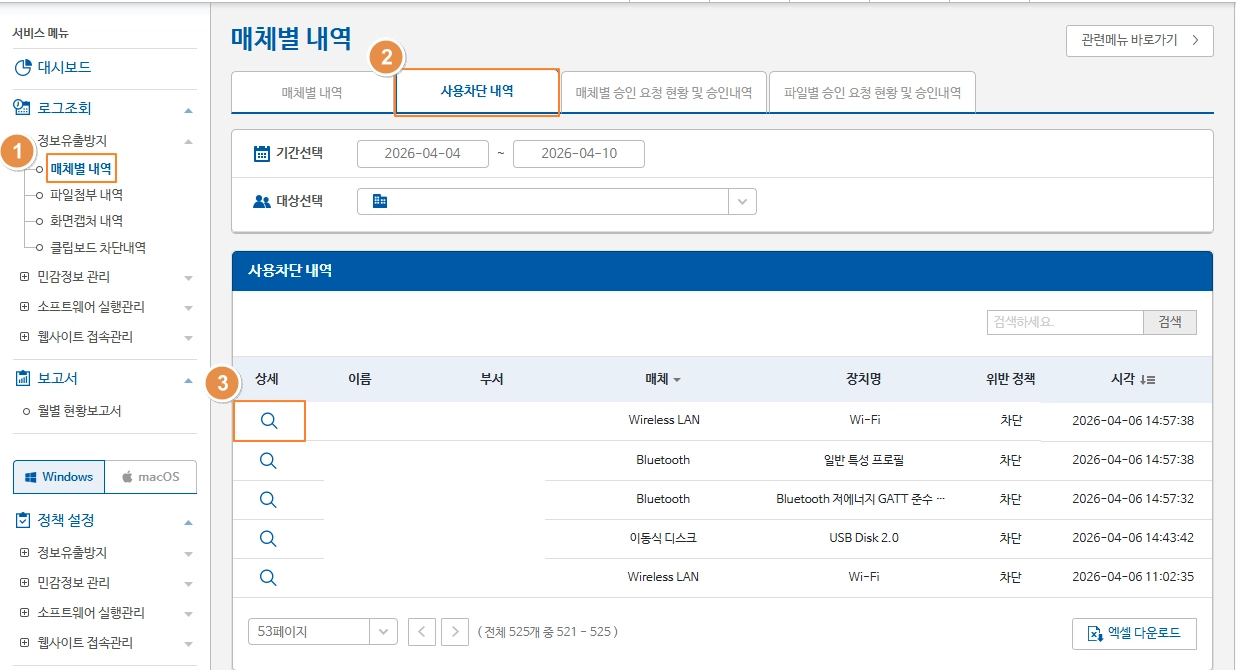
Task: Open detail magnifier for the first Wireless LAN row
Action: tap(268, 420)
